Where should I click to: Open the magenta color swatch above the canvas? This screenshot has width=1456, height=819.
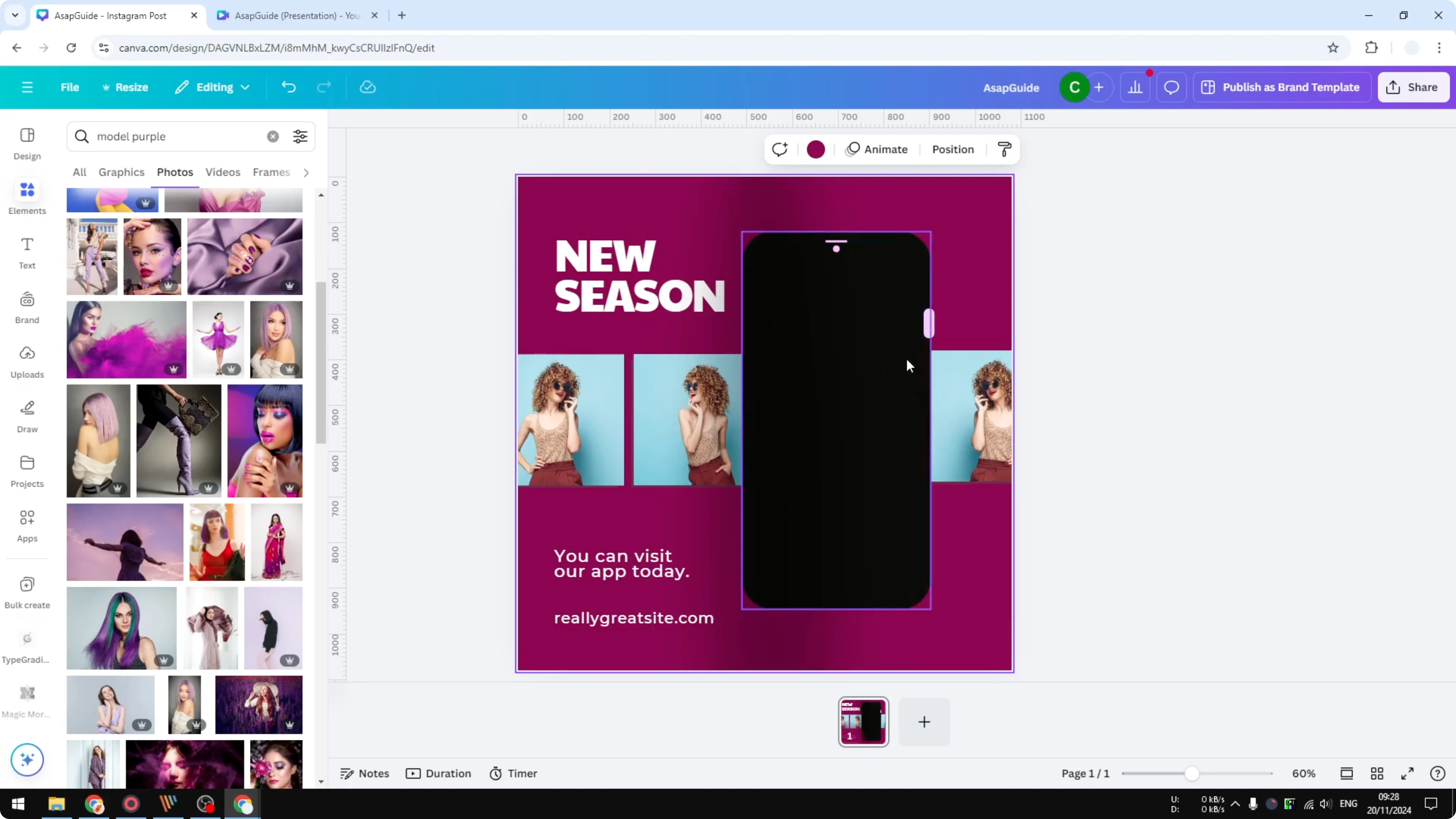coord(815,149)
